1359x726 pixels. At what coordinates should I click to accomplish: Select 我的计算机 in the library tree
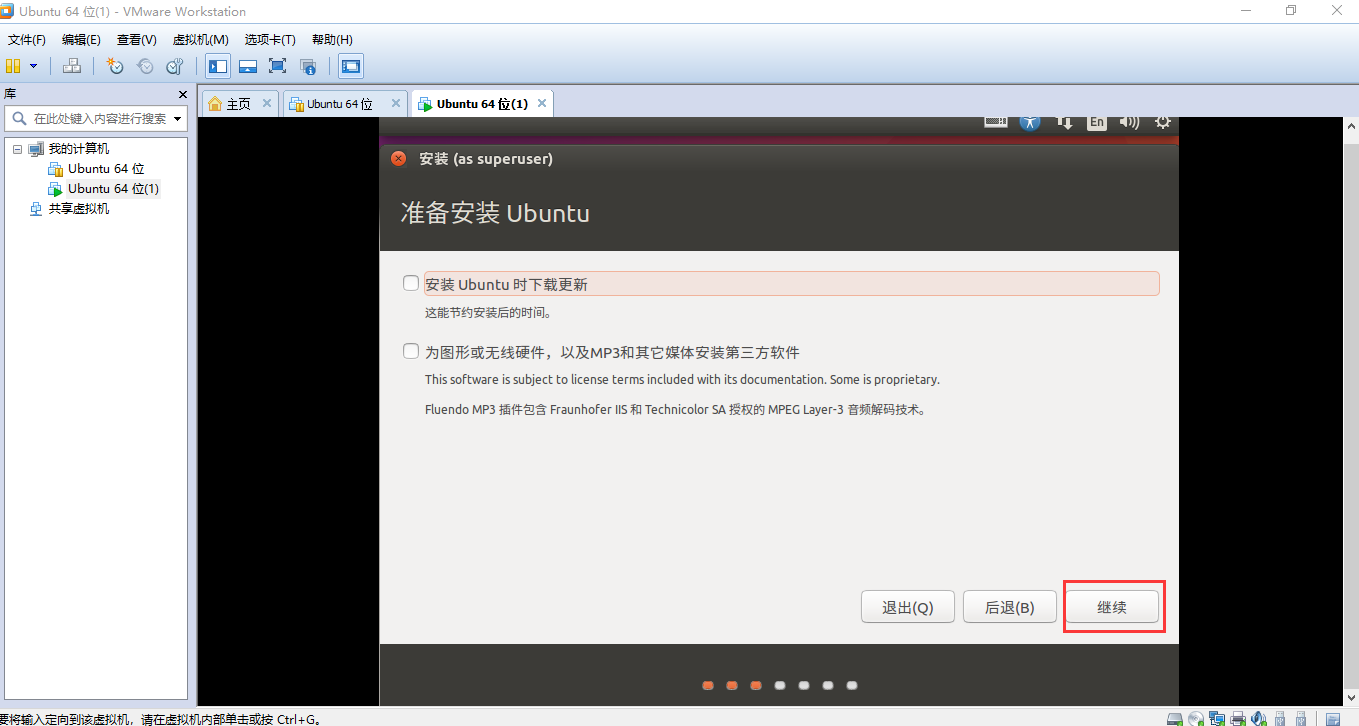pos(79,149)
